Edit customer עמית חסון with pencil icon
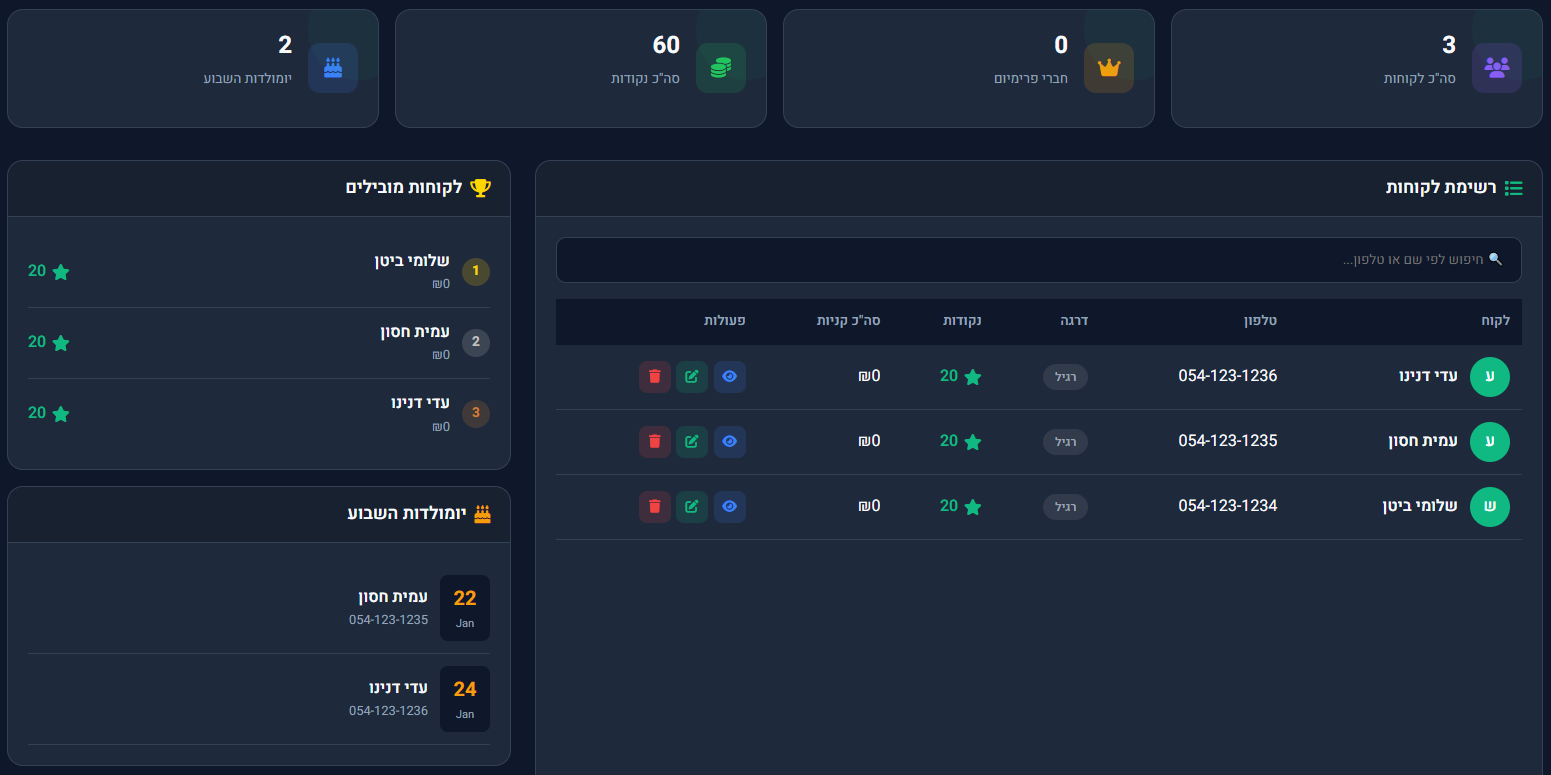The image size is (1551, 775). click(x=692, y=442)
